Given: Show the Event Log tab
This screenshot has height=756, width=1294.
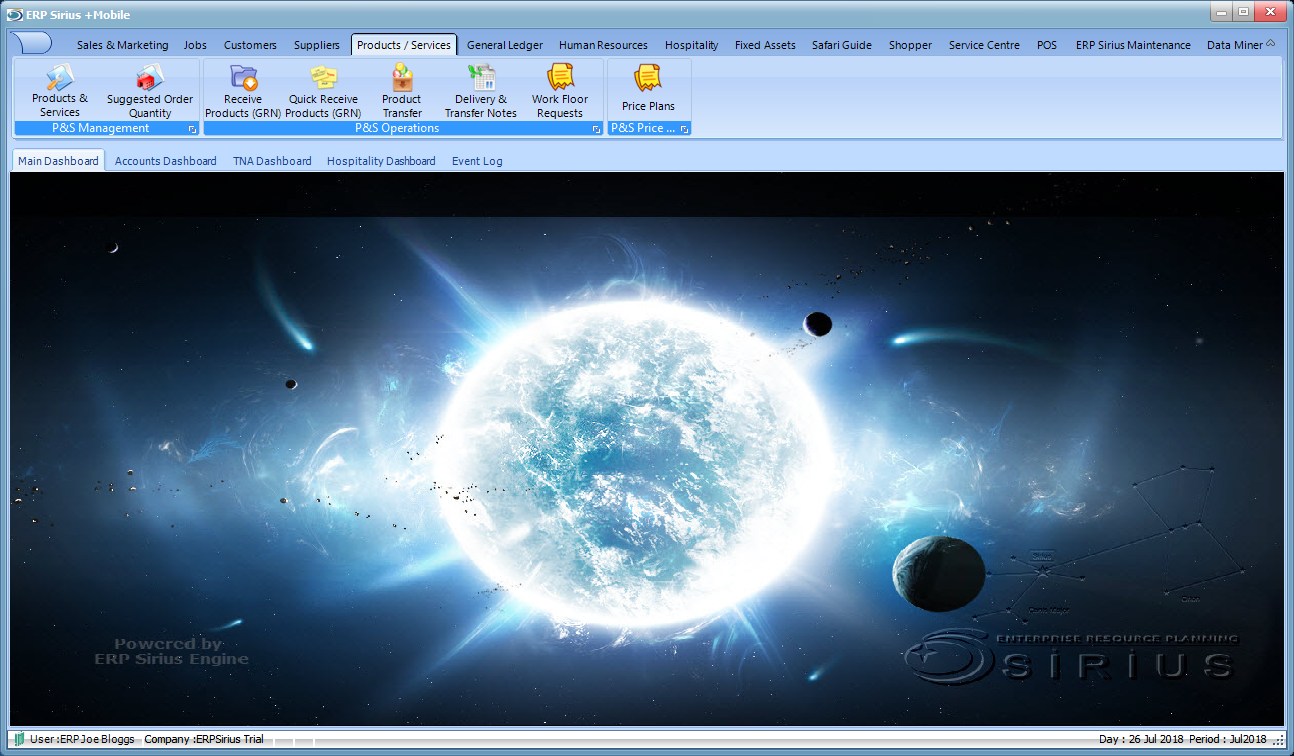Looking at the screenshot, I should pyautogui.click(x=477, y=160).
